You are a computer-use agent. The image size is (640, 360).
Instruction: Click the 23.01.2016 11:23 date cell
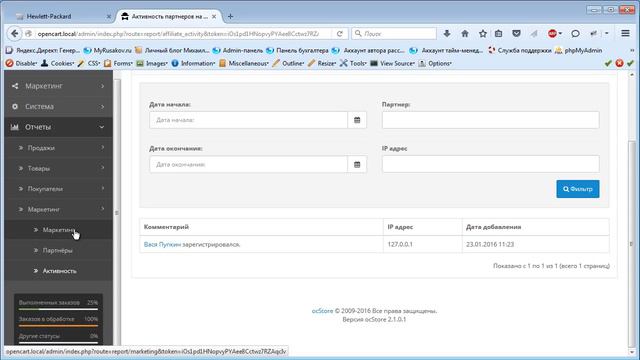(x=536, y=244)
